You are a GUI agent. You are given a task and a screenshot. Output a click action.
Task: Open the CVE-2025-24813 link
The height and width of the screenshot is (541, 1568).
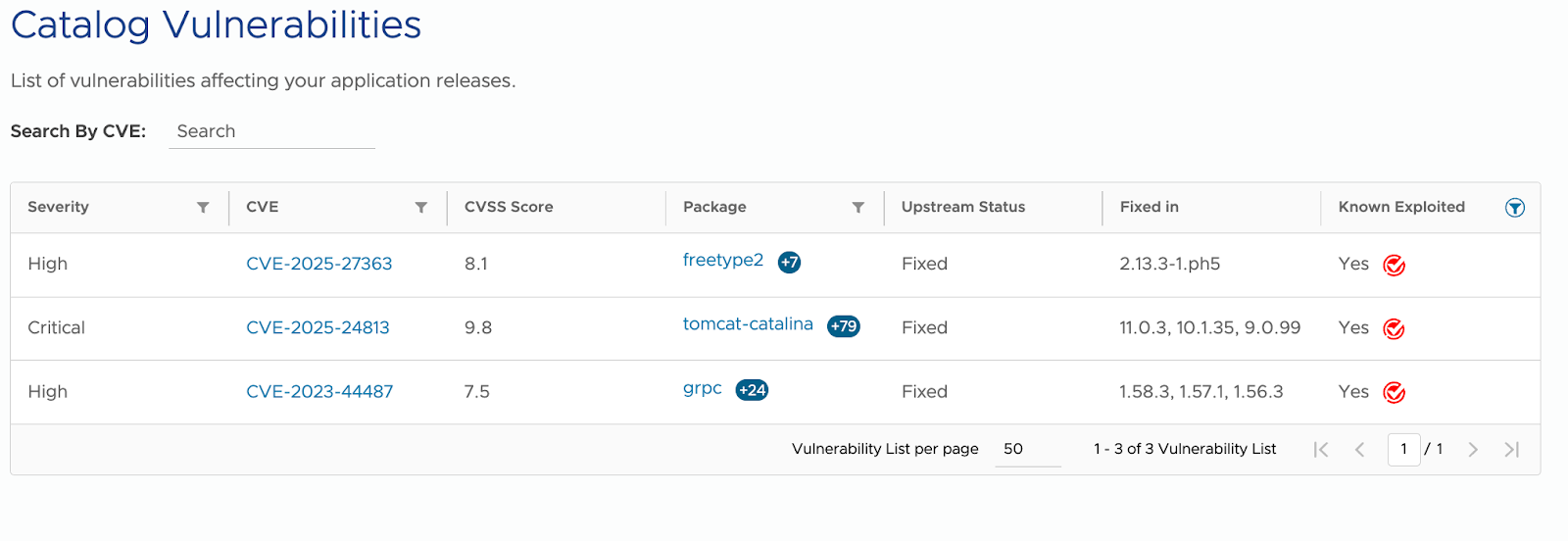click(x=318, y=327)
